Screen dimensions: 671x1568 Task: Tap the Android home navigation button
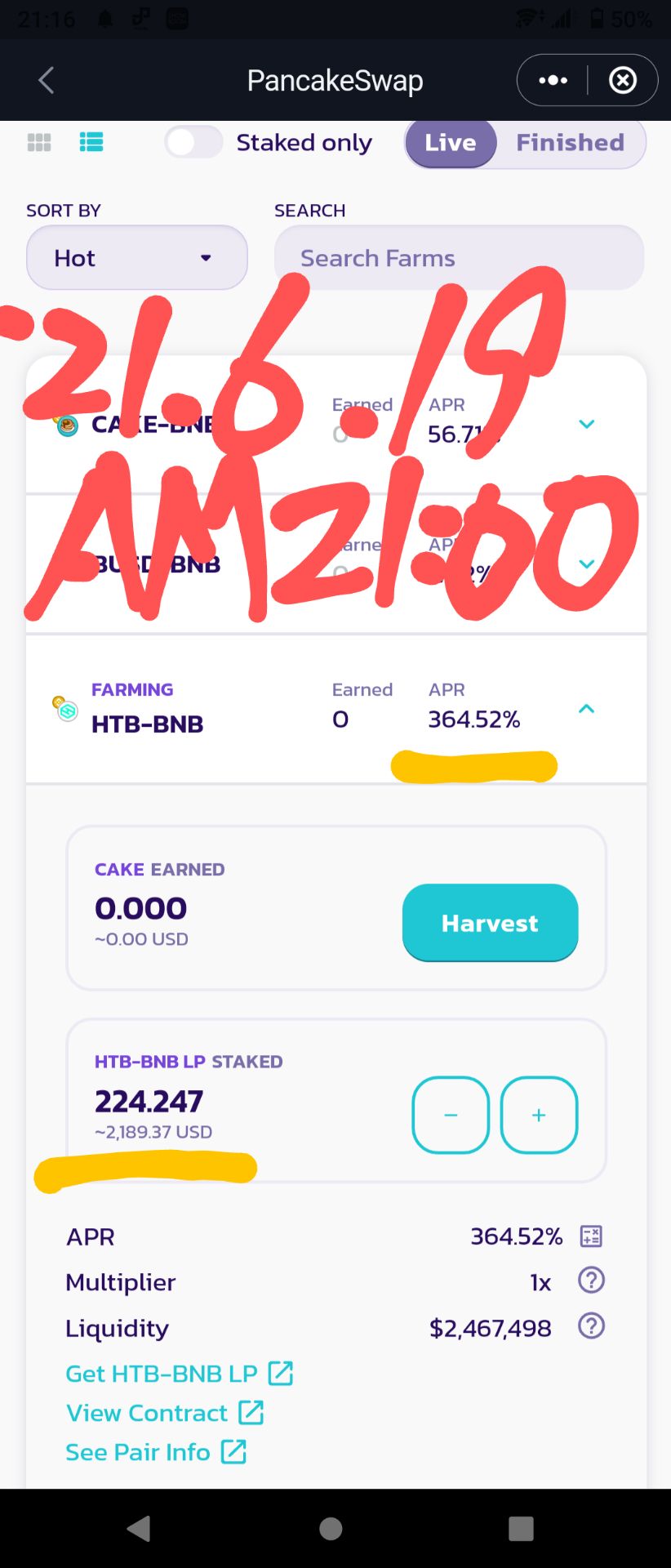click(x=331, y=1528)
